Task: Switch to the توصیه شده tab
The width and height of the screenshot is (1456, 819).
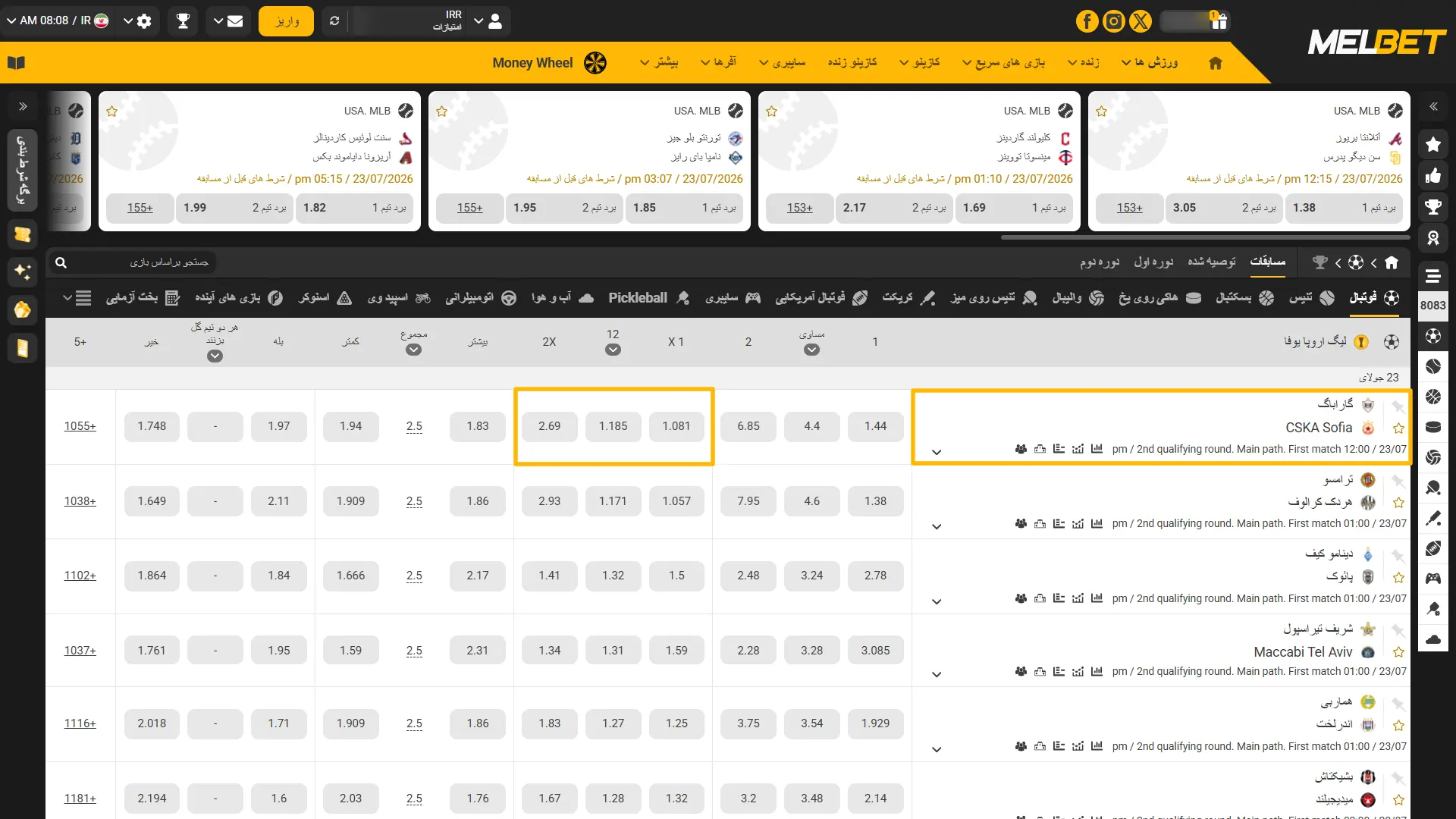Action: tap(1212, 262)
